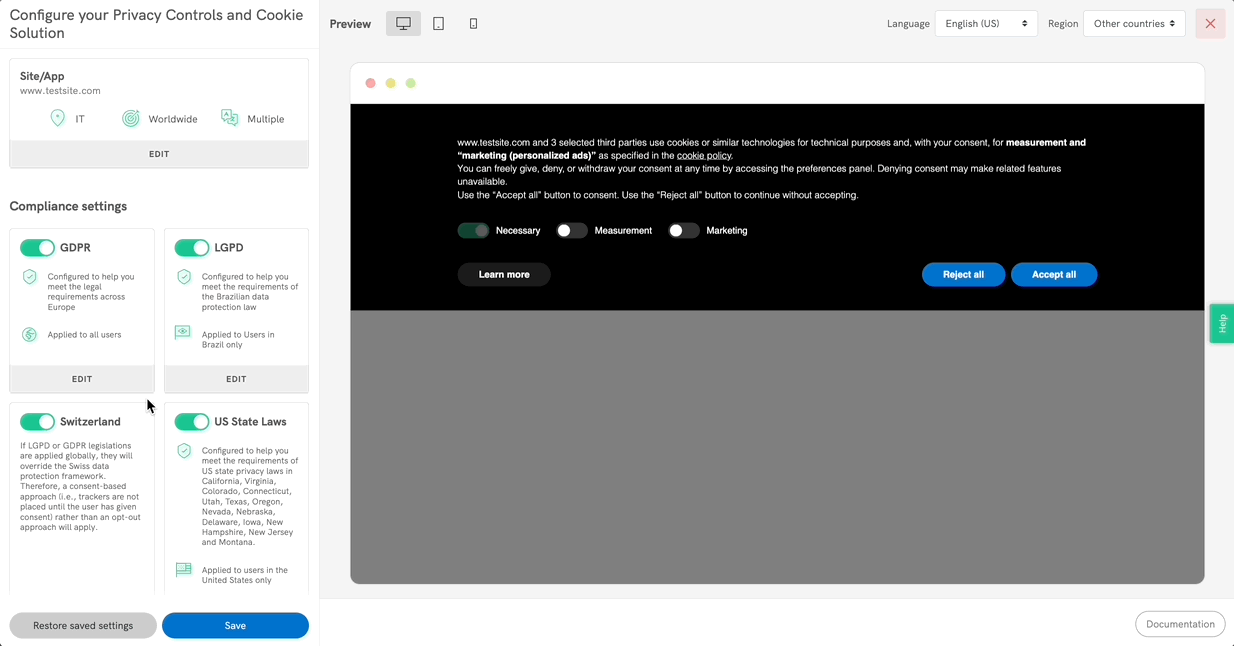Screen dimensions: 1234x646
Task: Turn off the LGPD toggle
Action: pyautogui.click(x=192, y=247)
